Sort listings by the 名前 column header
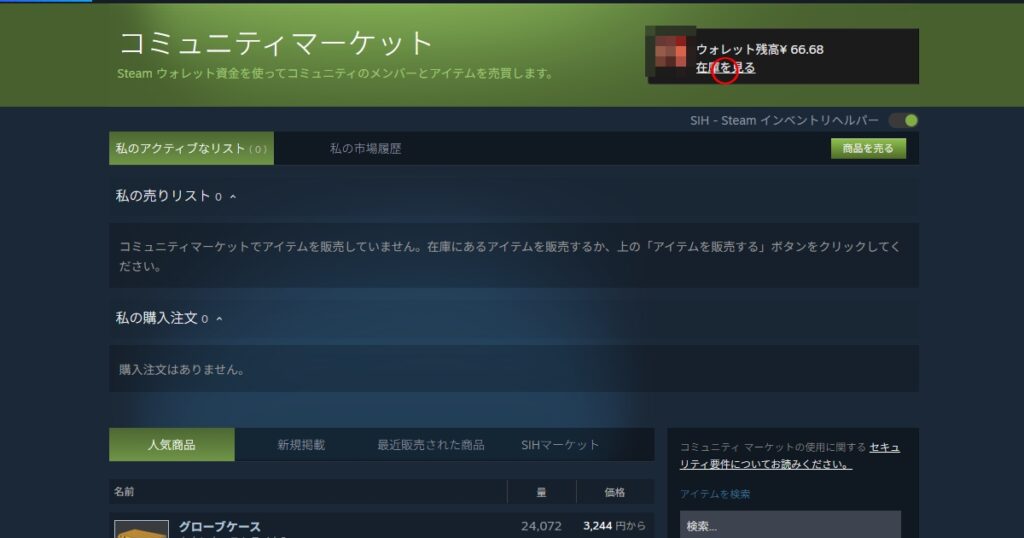1024x538 pixels. [124, 492]
